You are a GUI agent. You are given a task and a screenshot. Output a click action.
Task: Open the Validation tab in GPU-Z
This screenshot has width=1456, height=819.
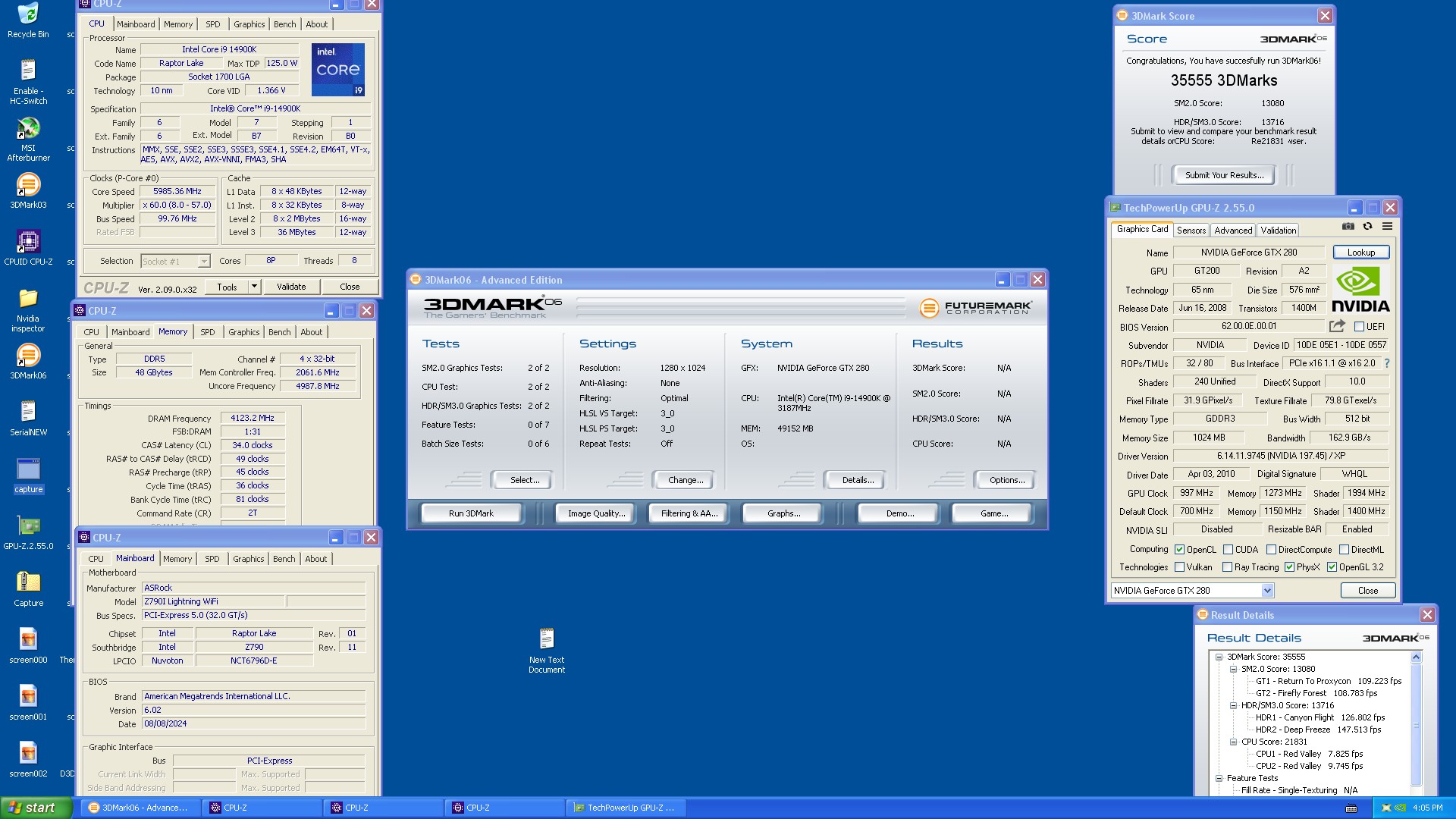click(1279, 231)
